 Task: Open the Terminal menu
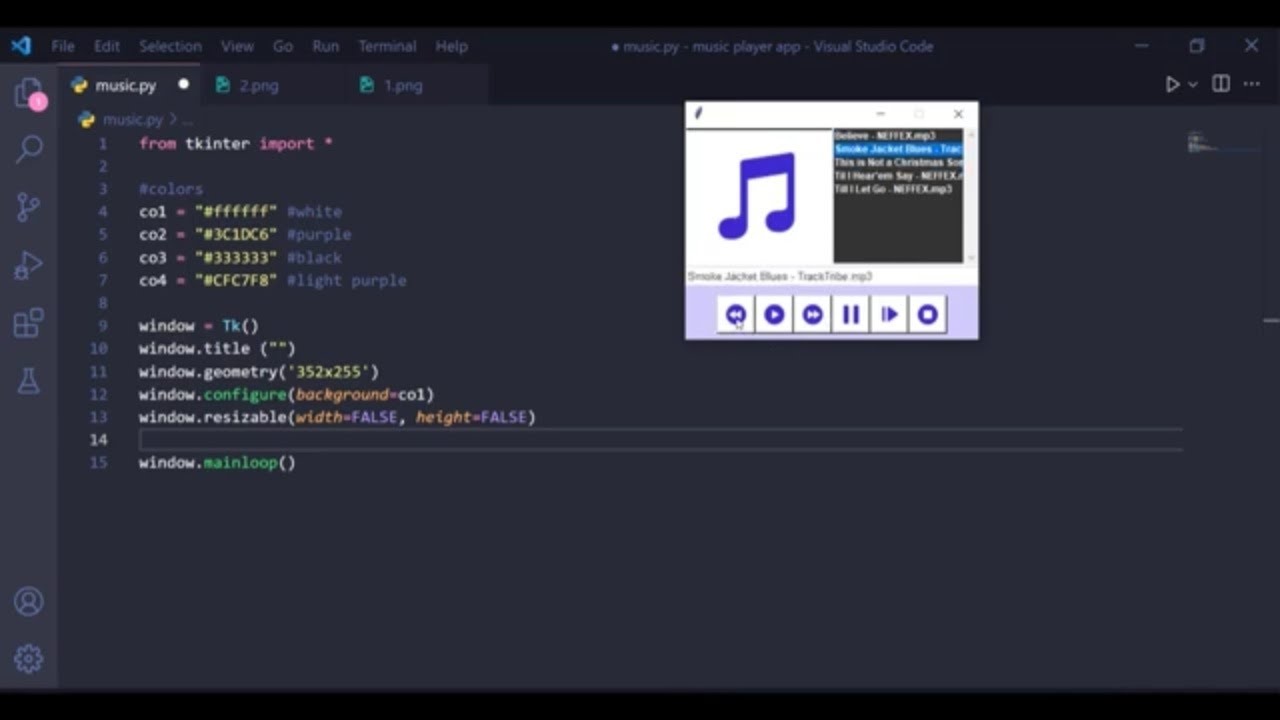(387, 46)
